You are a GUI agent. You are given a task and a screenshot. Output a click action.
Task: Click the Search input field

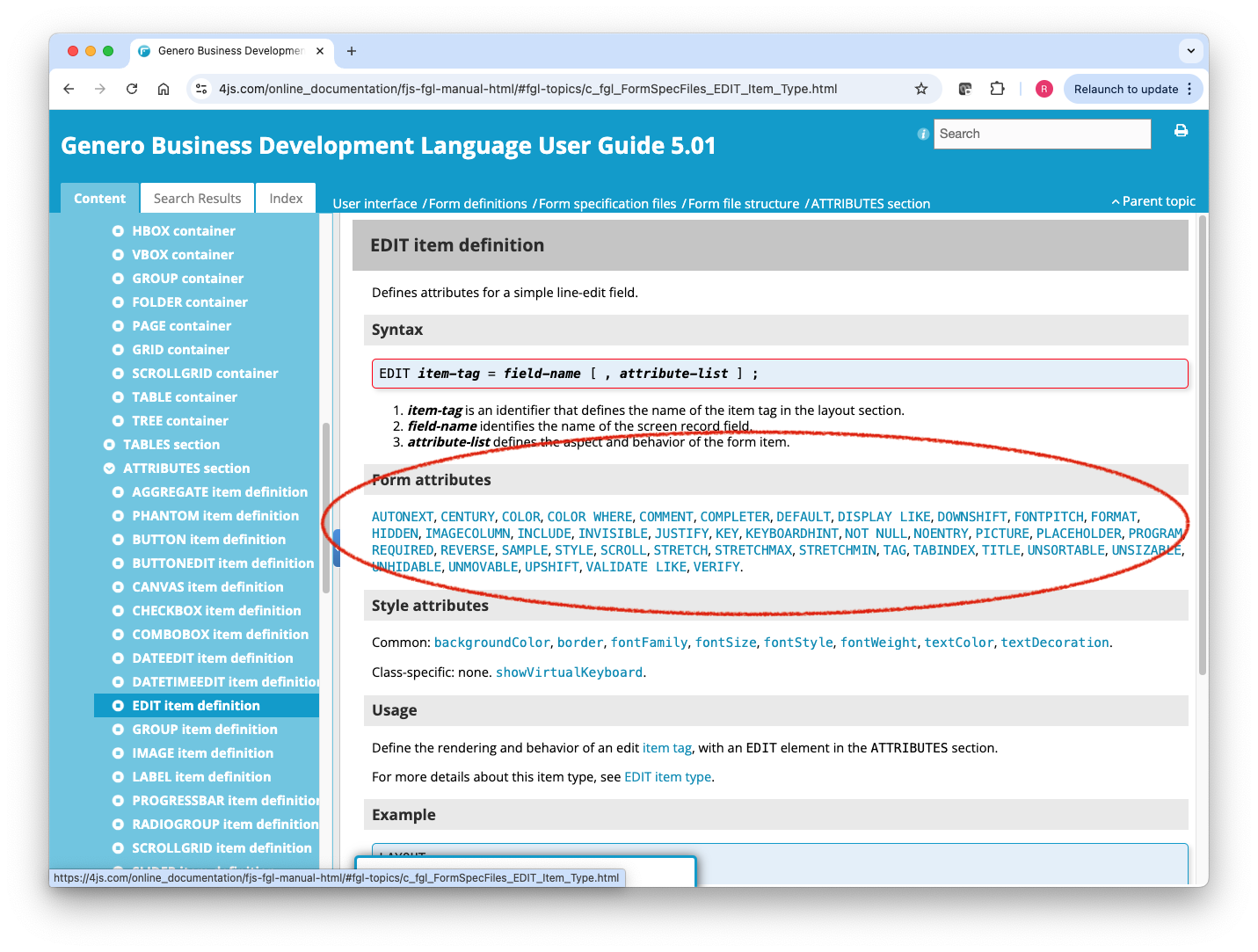1042,134
